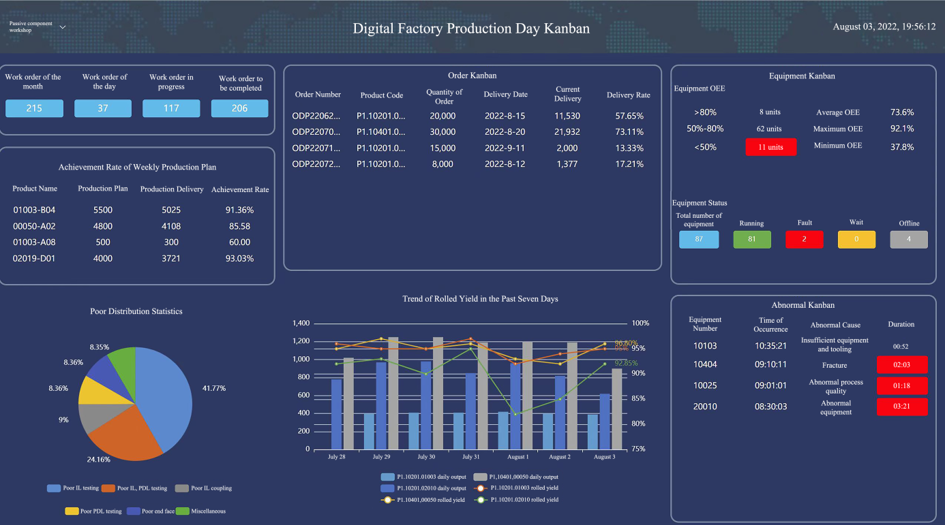Toggle P1.10201.02010 rolled yield legend series

pyautogui.click(x=480, y=499)
